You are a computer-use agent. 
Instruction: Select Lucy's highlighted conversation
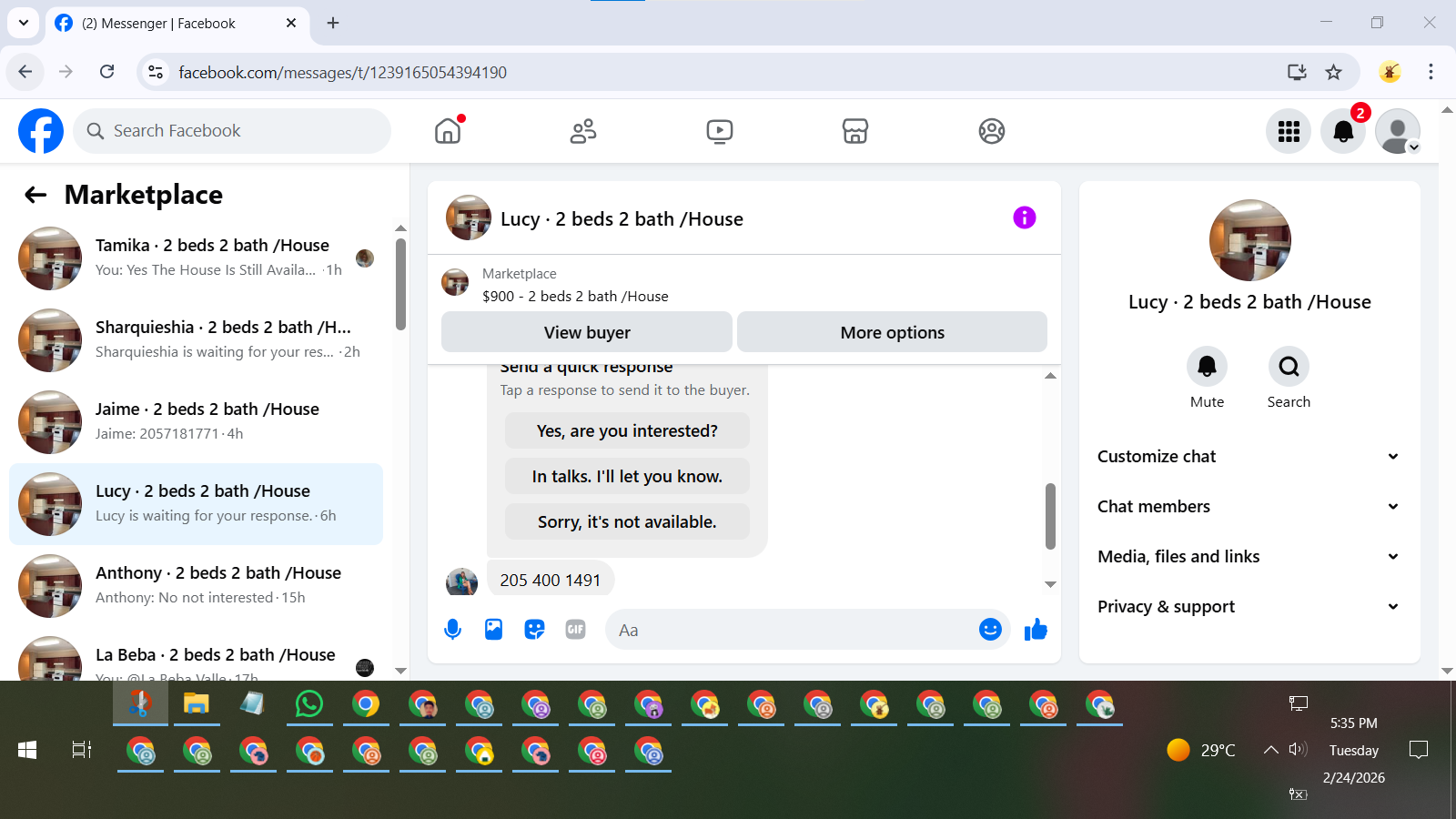(x=197, y=504)
